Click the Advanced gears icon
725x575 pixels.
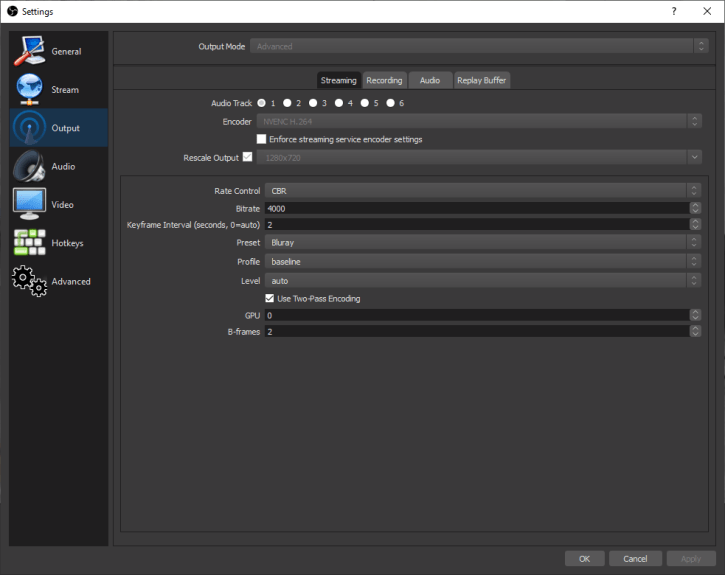click(x=30, y=281)
